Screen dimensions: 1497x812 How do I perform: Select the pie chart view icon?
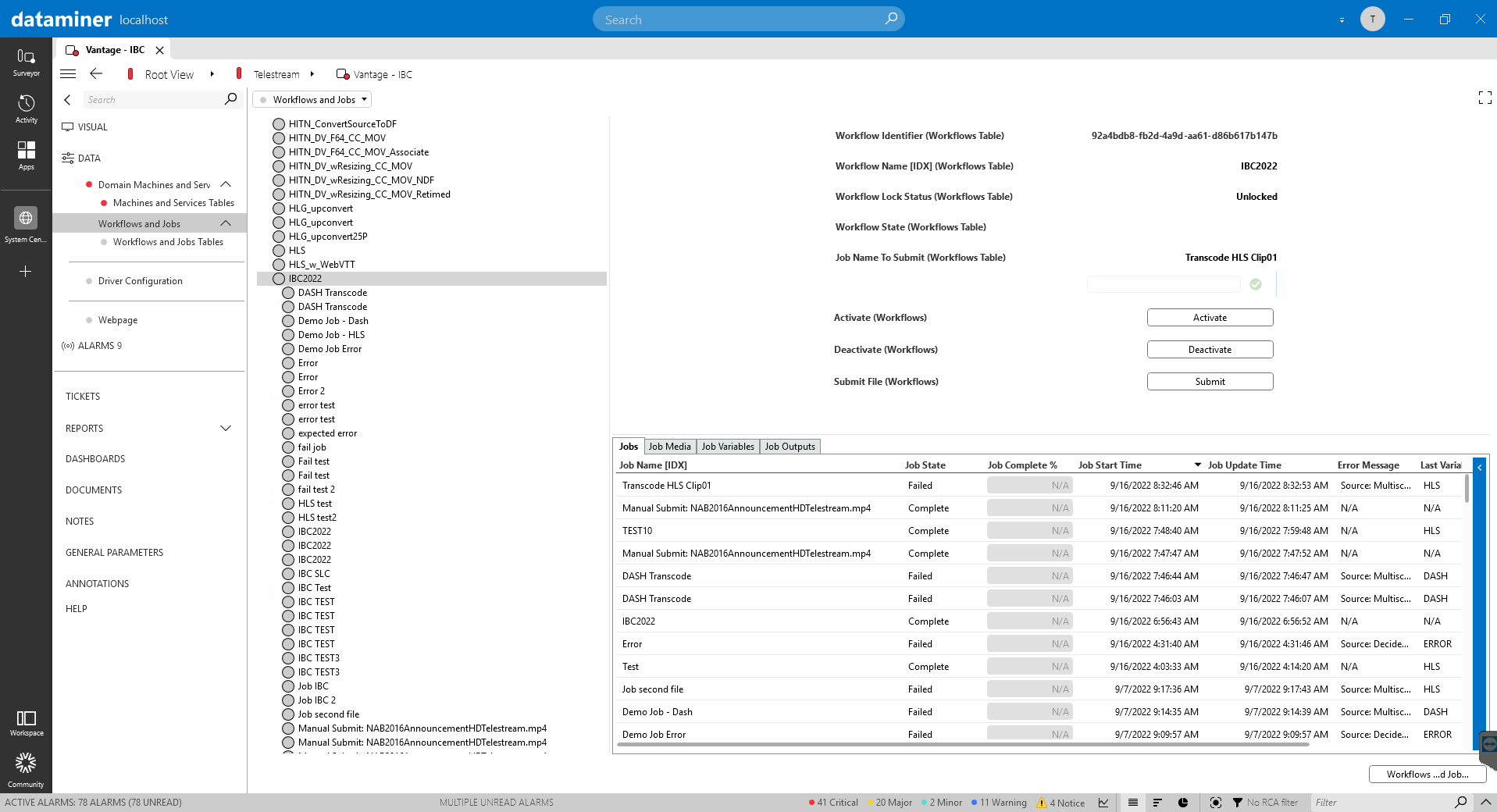click(1183, 803)
